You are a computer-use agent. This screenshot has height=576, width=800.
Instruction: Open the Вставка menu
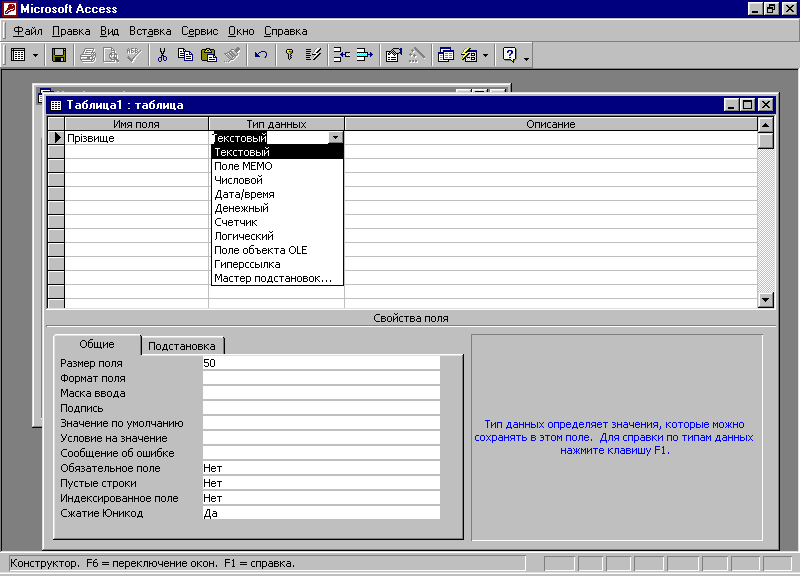click(150, 31)
